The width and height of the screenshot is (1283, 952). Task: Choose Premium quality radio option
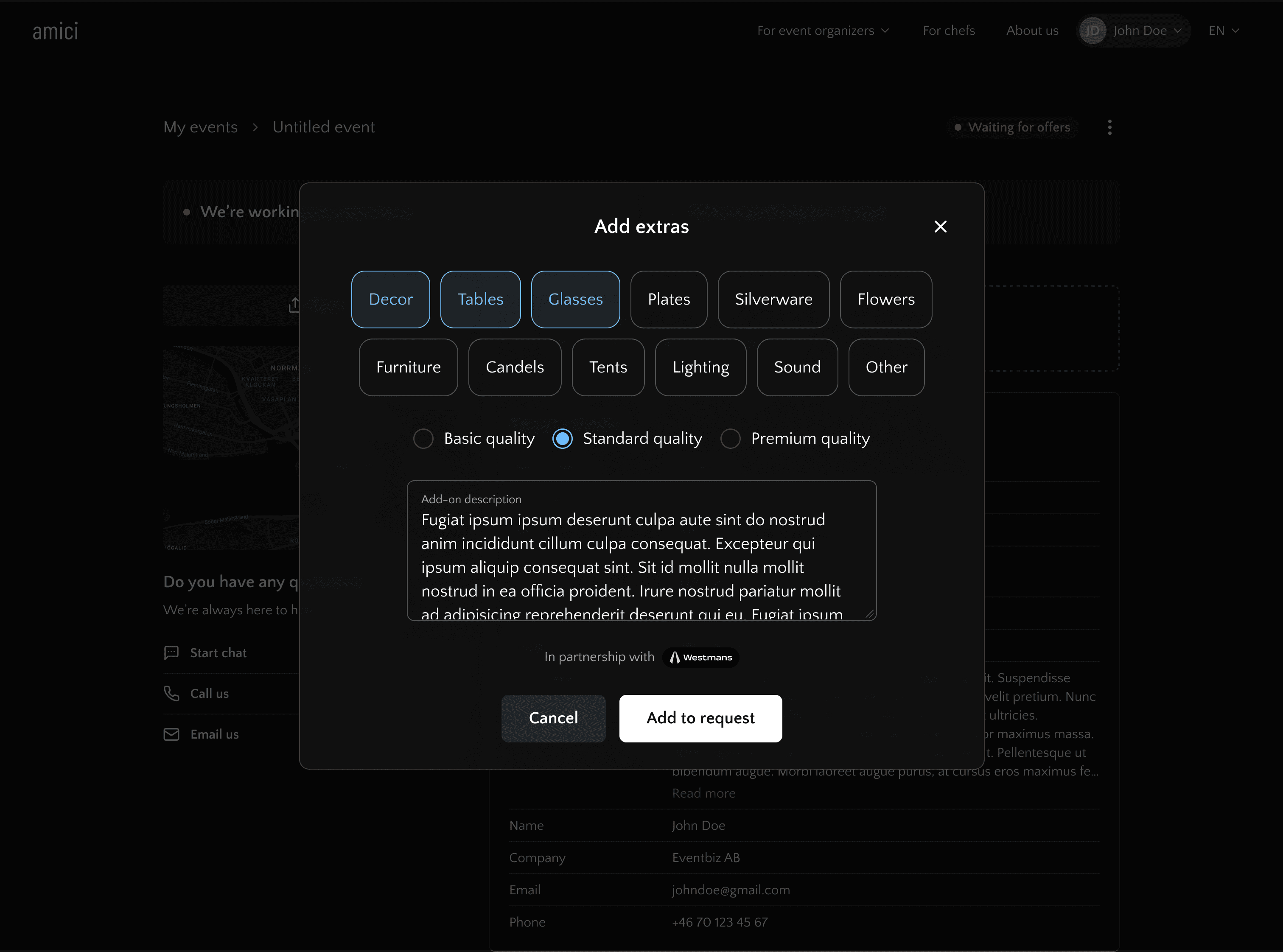pos(730,439)
